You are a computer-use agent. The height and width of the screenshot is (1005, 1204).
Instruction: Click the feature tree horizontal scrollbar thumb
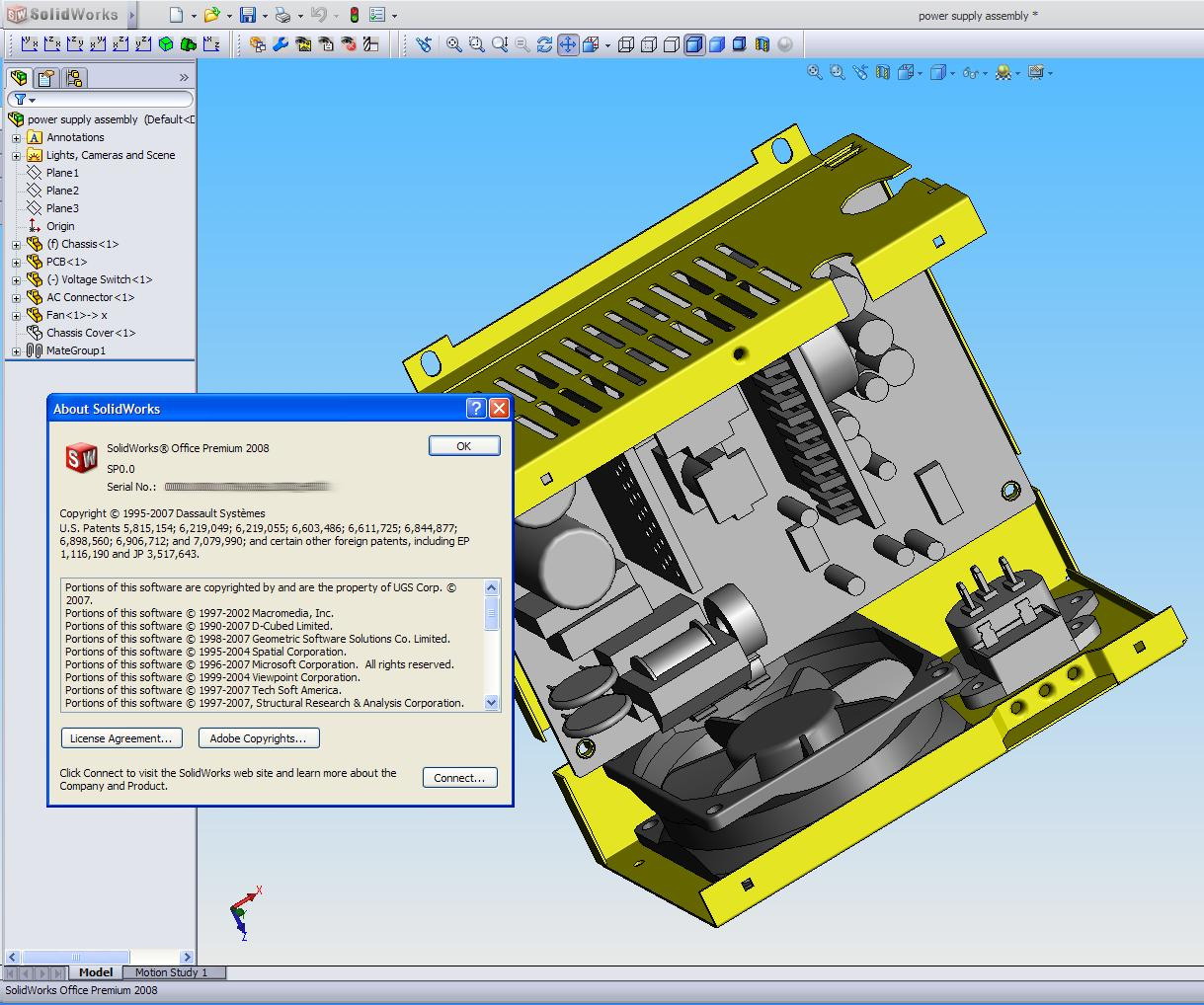point(76,957)
